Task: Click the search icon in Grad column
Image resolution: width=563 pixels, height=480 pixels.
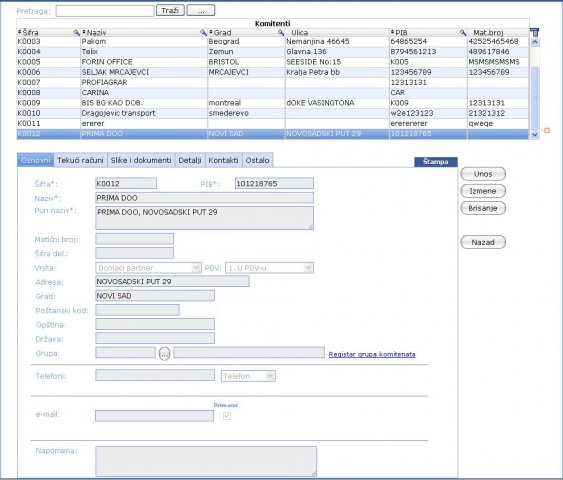Action: pyautogui.click(x=281, y=32)
